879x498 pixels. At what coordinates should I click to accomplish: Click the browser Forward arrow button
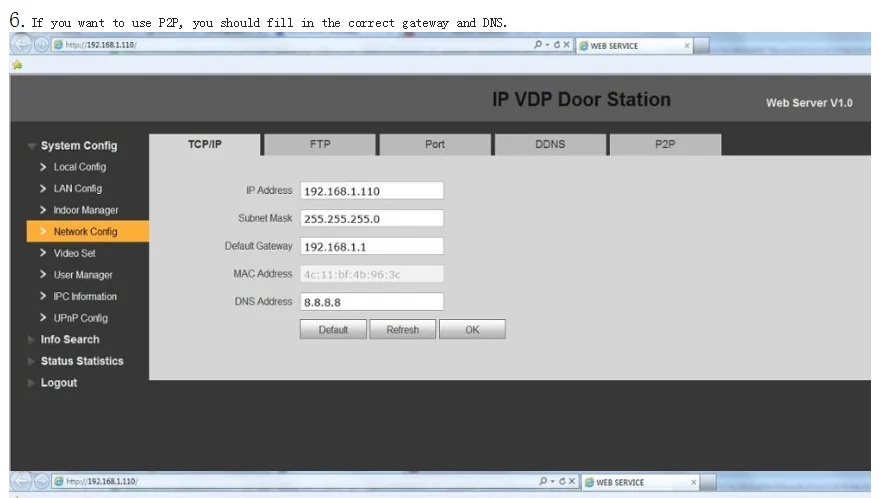point(41,44)
